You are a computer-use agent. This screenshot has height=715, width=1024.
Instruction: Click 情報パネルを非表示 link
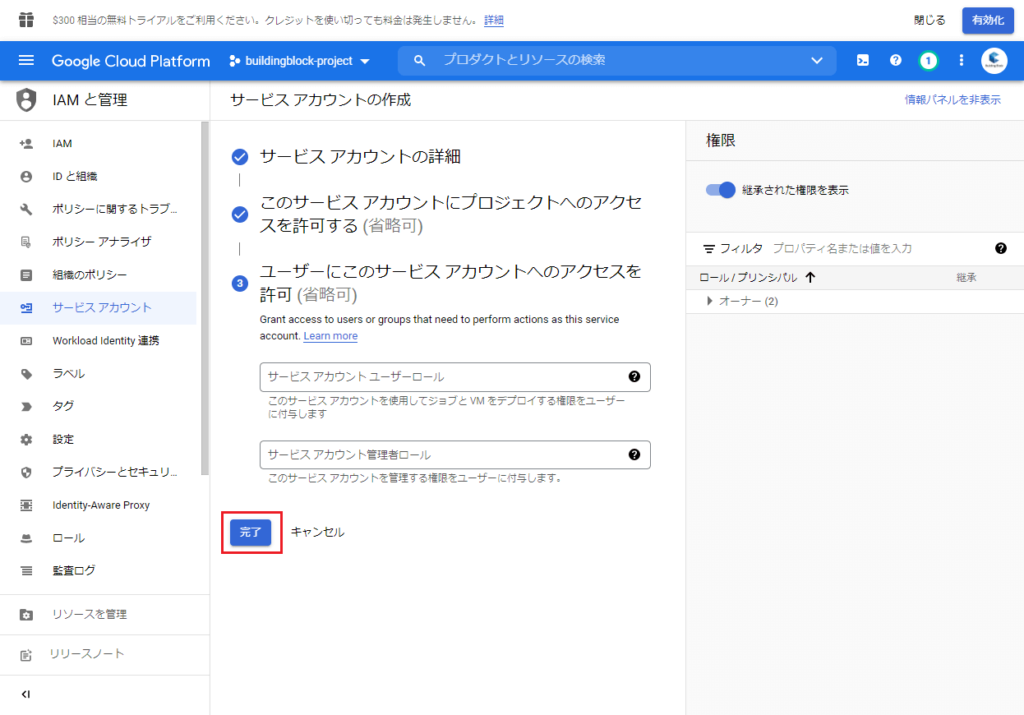click(952, 100)
